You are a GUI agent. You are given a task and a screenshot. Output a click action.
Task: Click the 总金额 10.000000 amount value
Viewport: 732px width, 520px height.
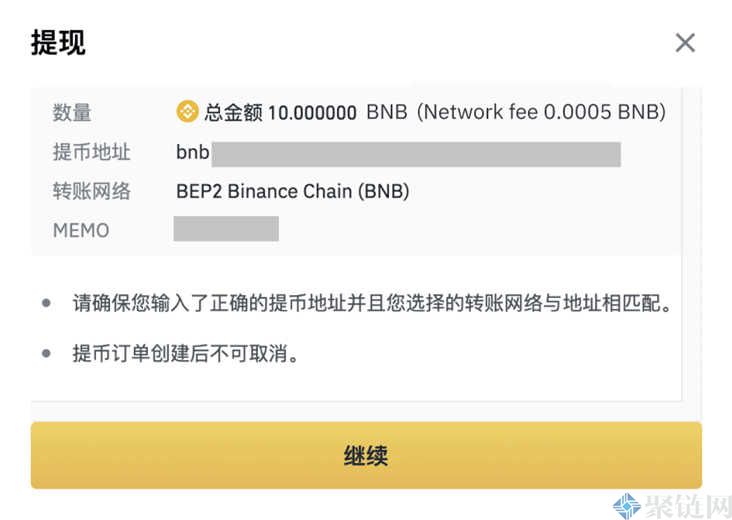tap(280, 113)
